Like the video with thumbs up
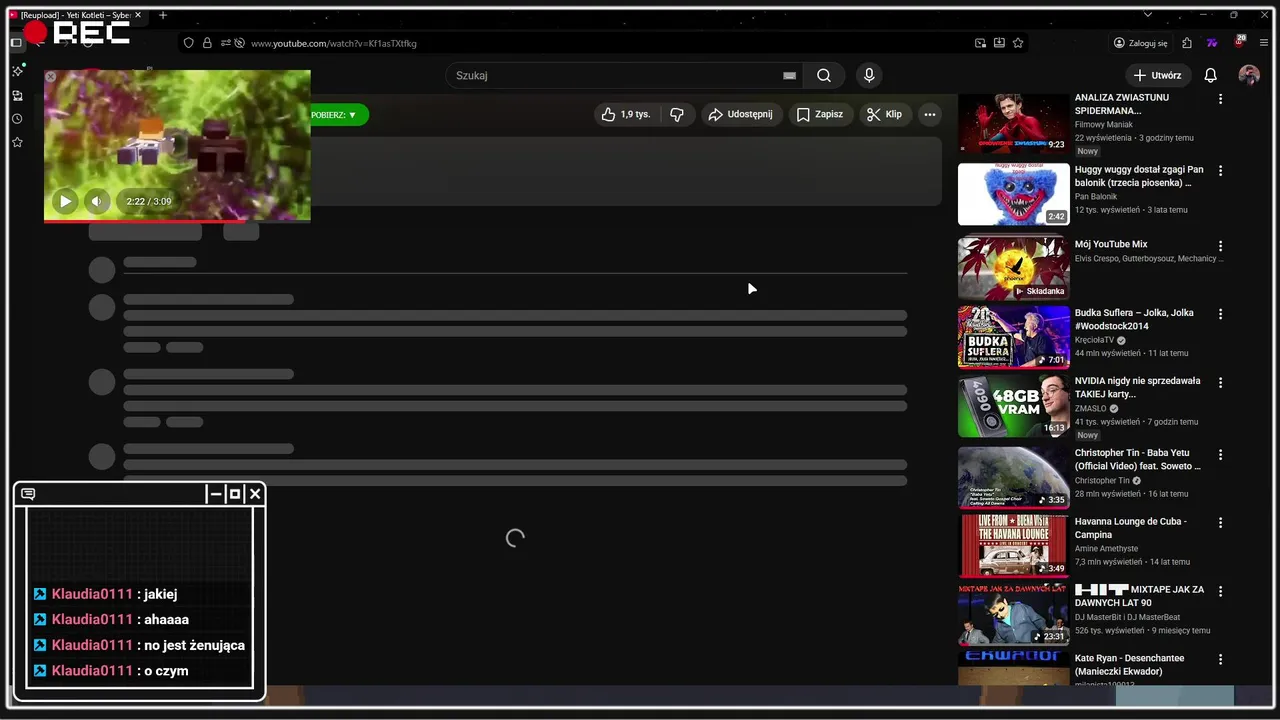The width and height of the screenshot is (1280, 720). (x=626, y=114)
